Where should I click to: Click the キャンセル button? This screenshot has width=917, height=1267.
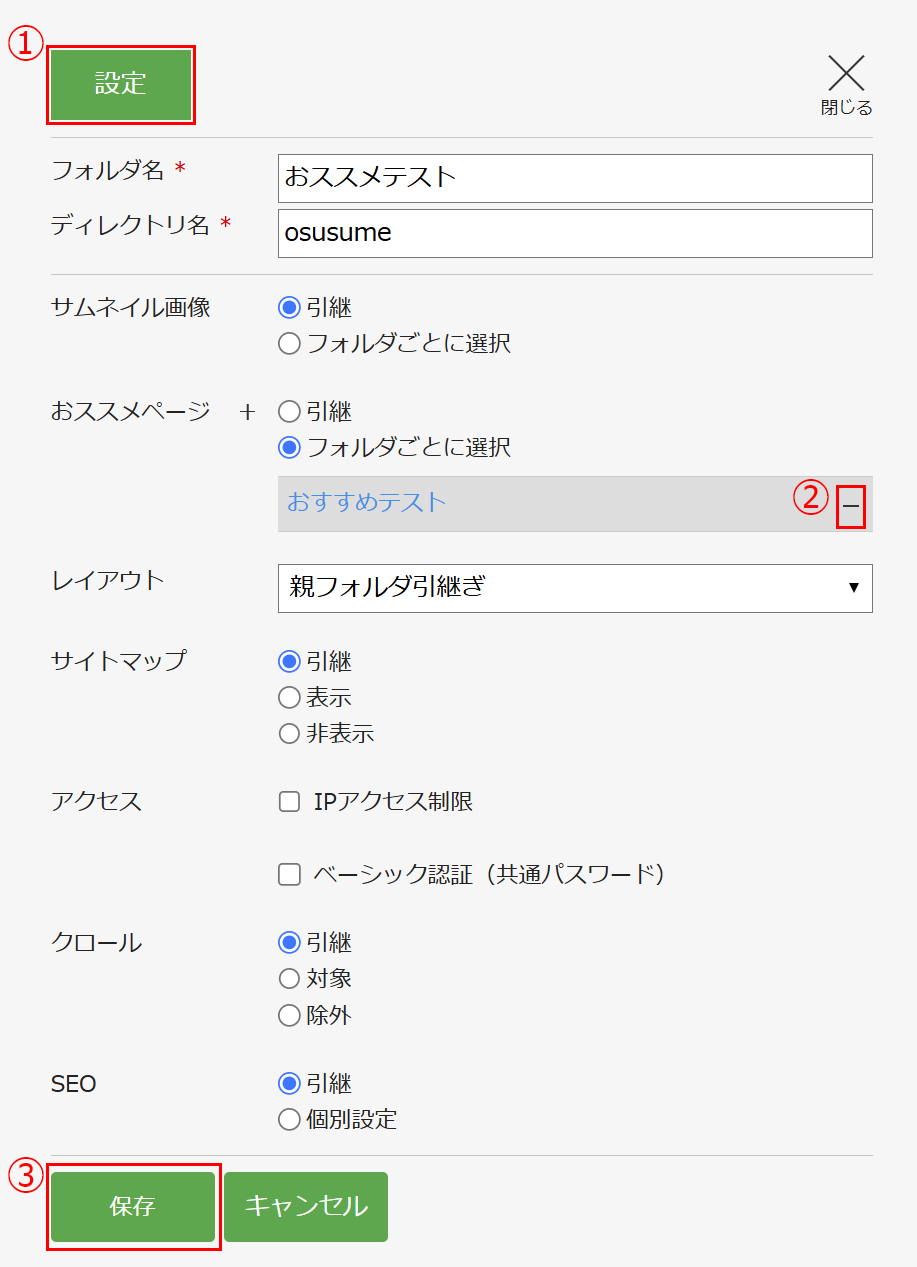[306, 1207]
